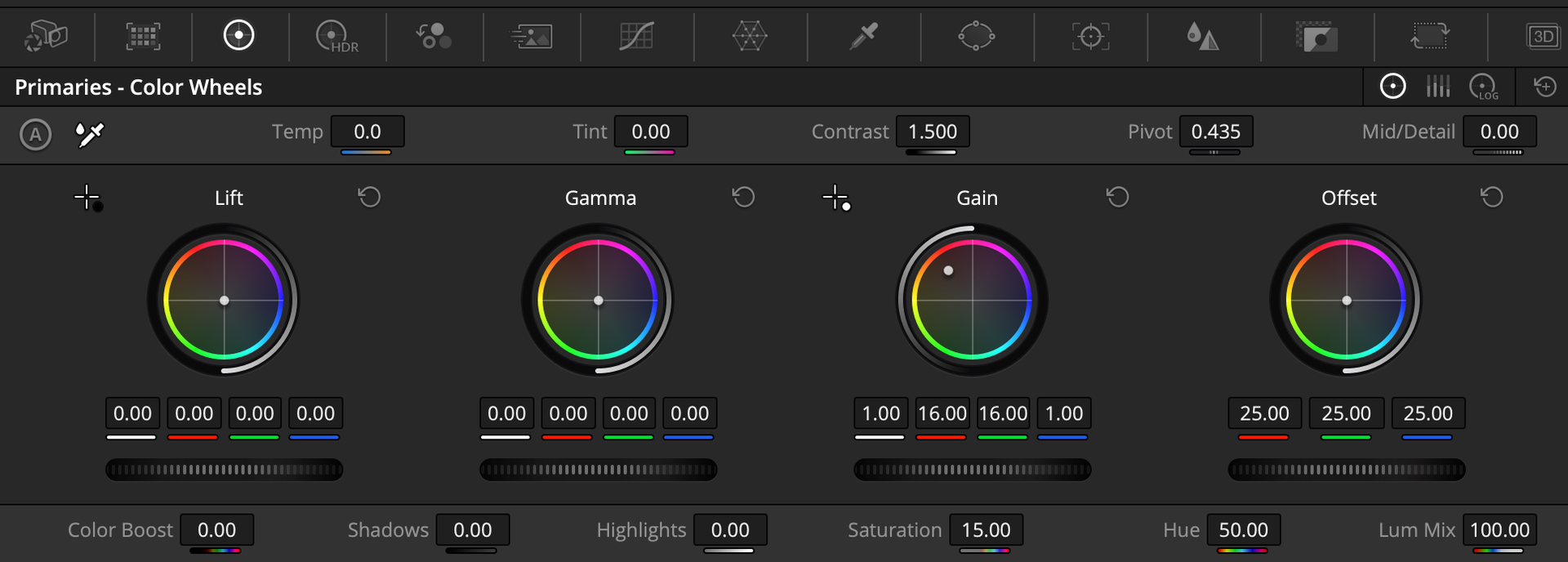
Task: Select the Lift black point picker
Action: coord(88,198)
